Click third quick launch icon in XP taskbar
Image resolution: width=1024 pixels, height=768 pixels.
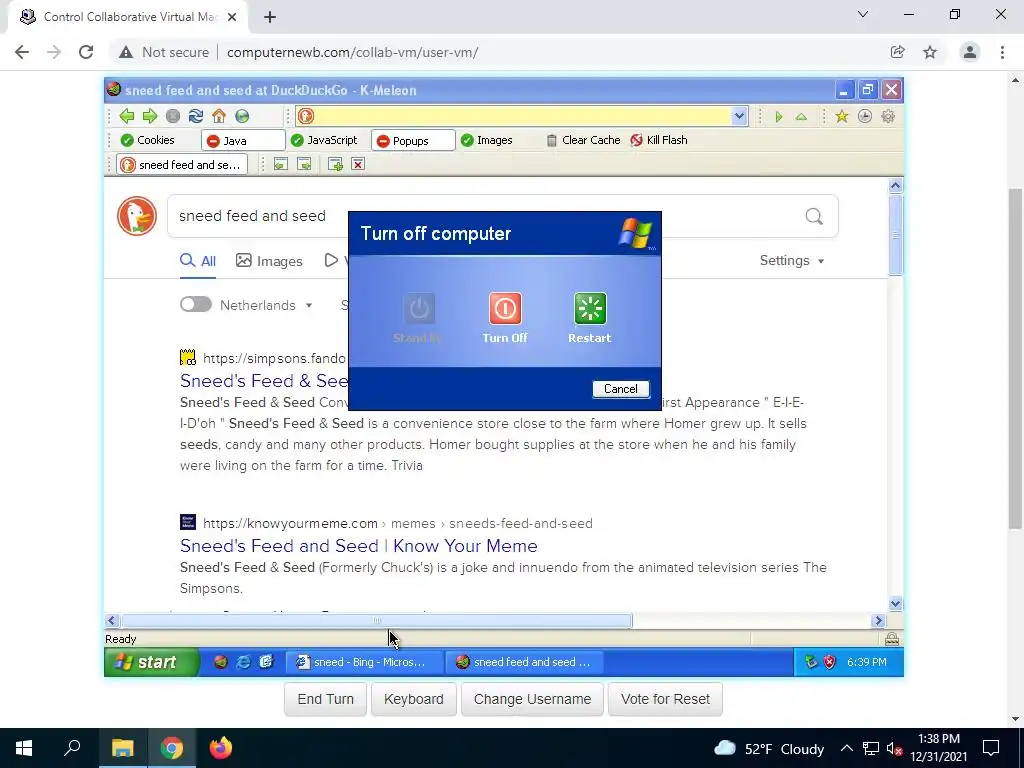(266, 662)
